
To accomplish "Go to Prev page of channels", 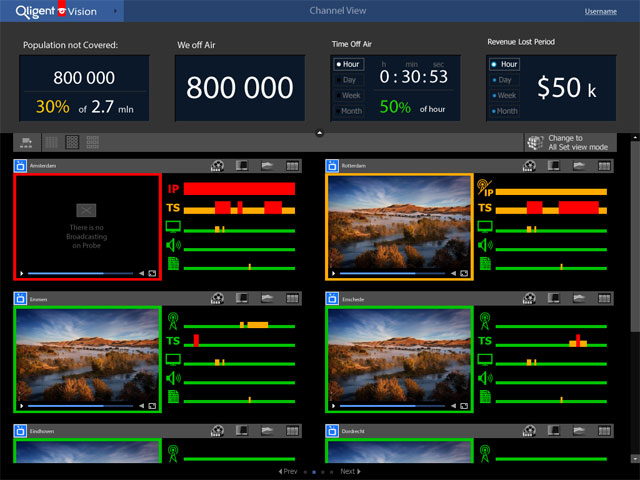I will 288,471.
